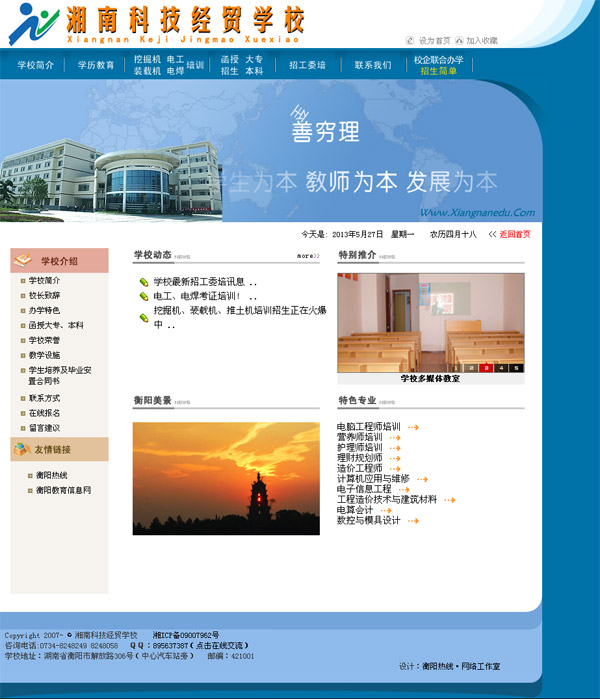Open the 招工委培 navigation menu item
This screenshot has height=699, width=600.
pyautogui.click(x=307, y=65)
